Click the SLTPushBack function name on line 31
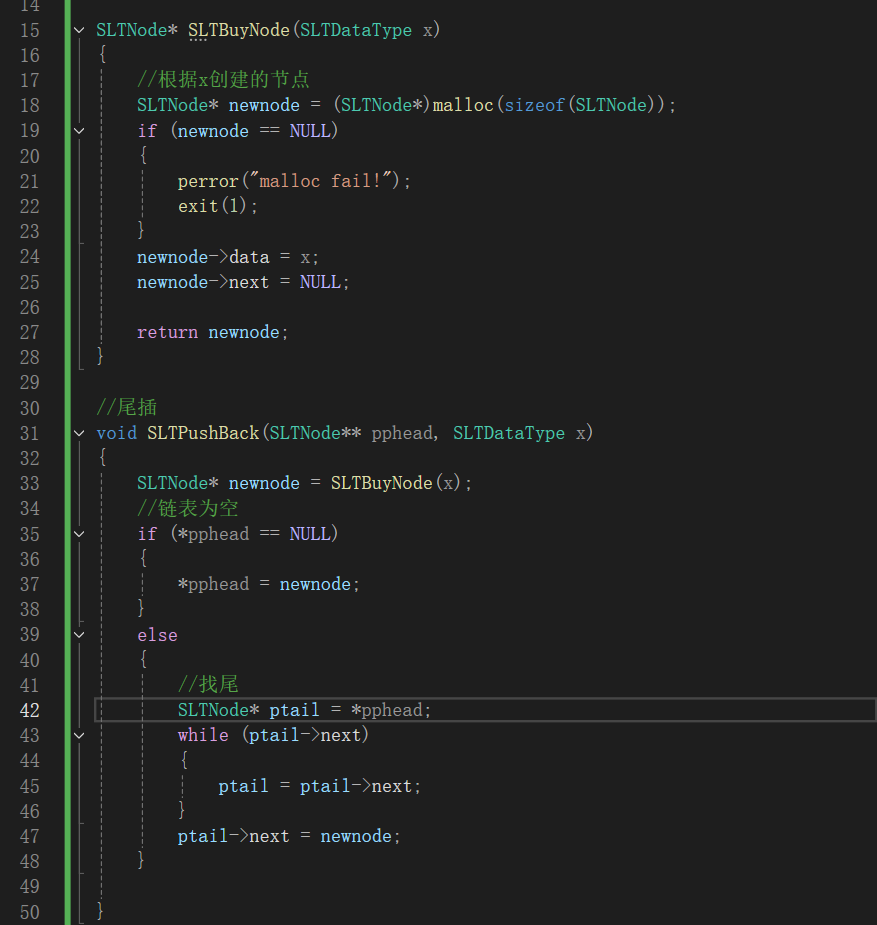Image resolution: width=877 pixels, height=925 pixels. [203, 433]
